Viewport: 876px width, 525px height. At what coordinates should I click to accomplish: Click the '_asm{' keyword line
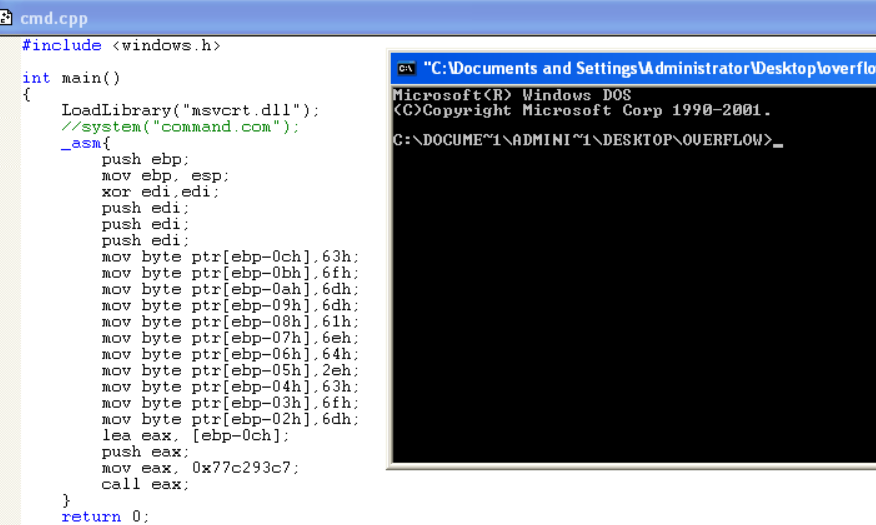86,143
